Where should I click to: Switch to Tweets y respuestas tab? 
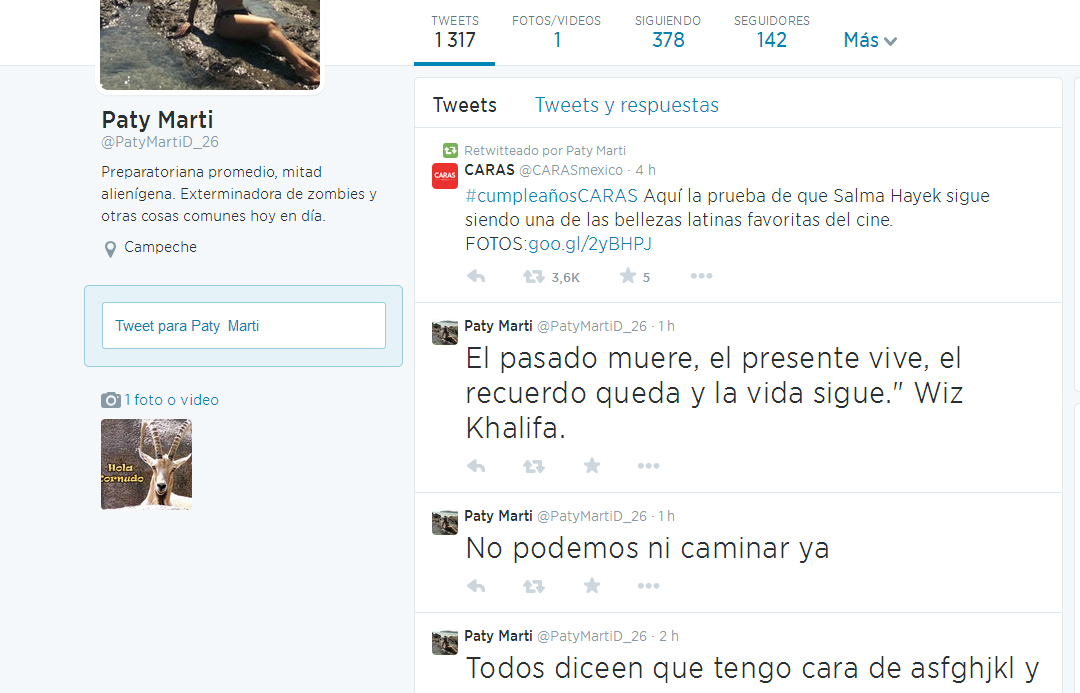coord(626,105)
